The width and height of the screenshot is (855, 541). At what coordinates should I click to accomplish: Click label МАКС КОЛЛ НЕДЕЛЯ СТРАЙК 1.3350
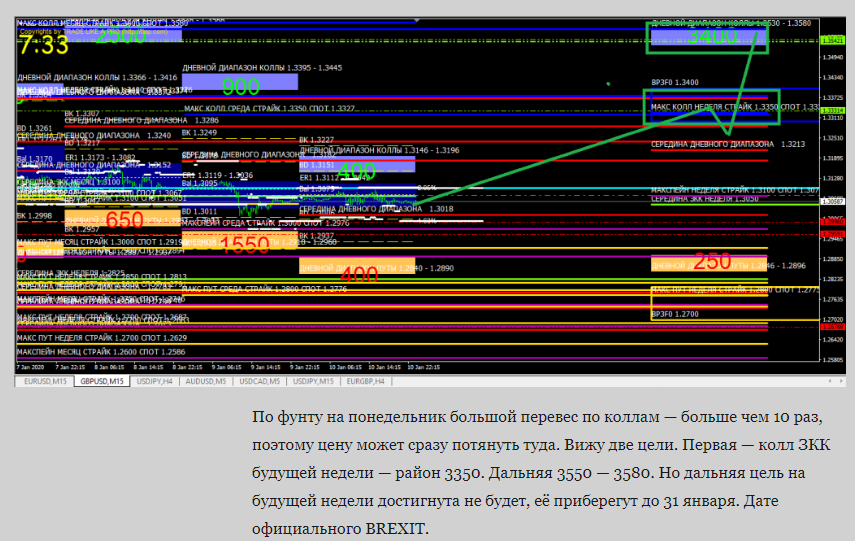[715, 107]
